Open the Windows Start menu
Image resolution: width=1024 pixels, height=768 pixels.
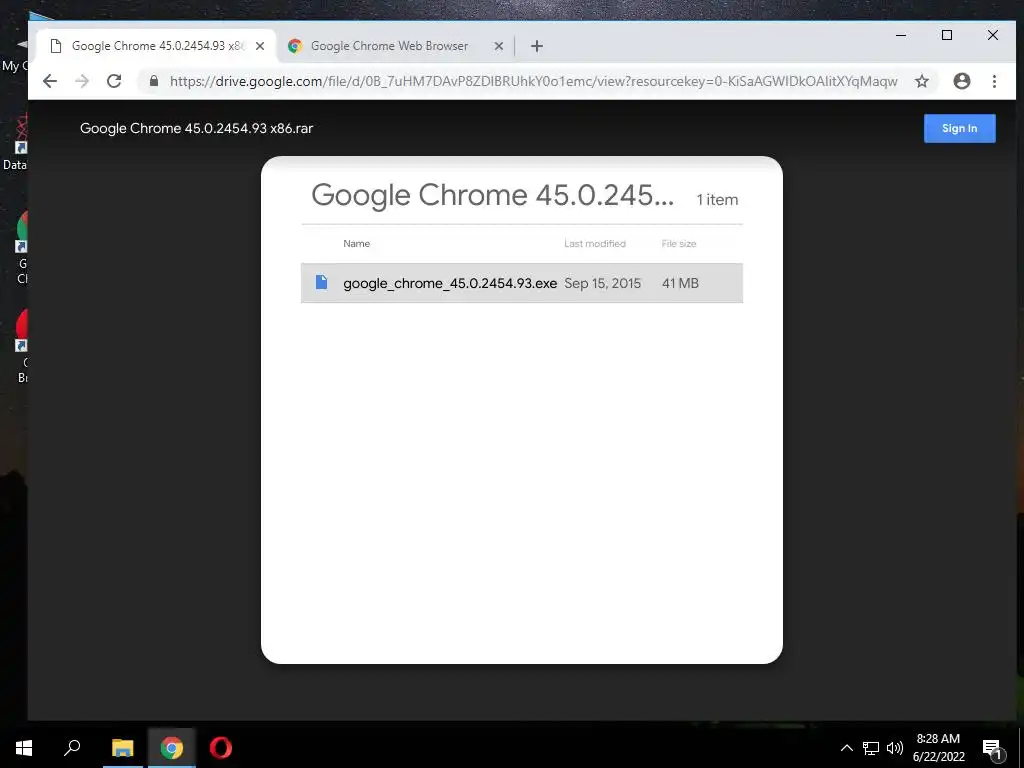24,748
